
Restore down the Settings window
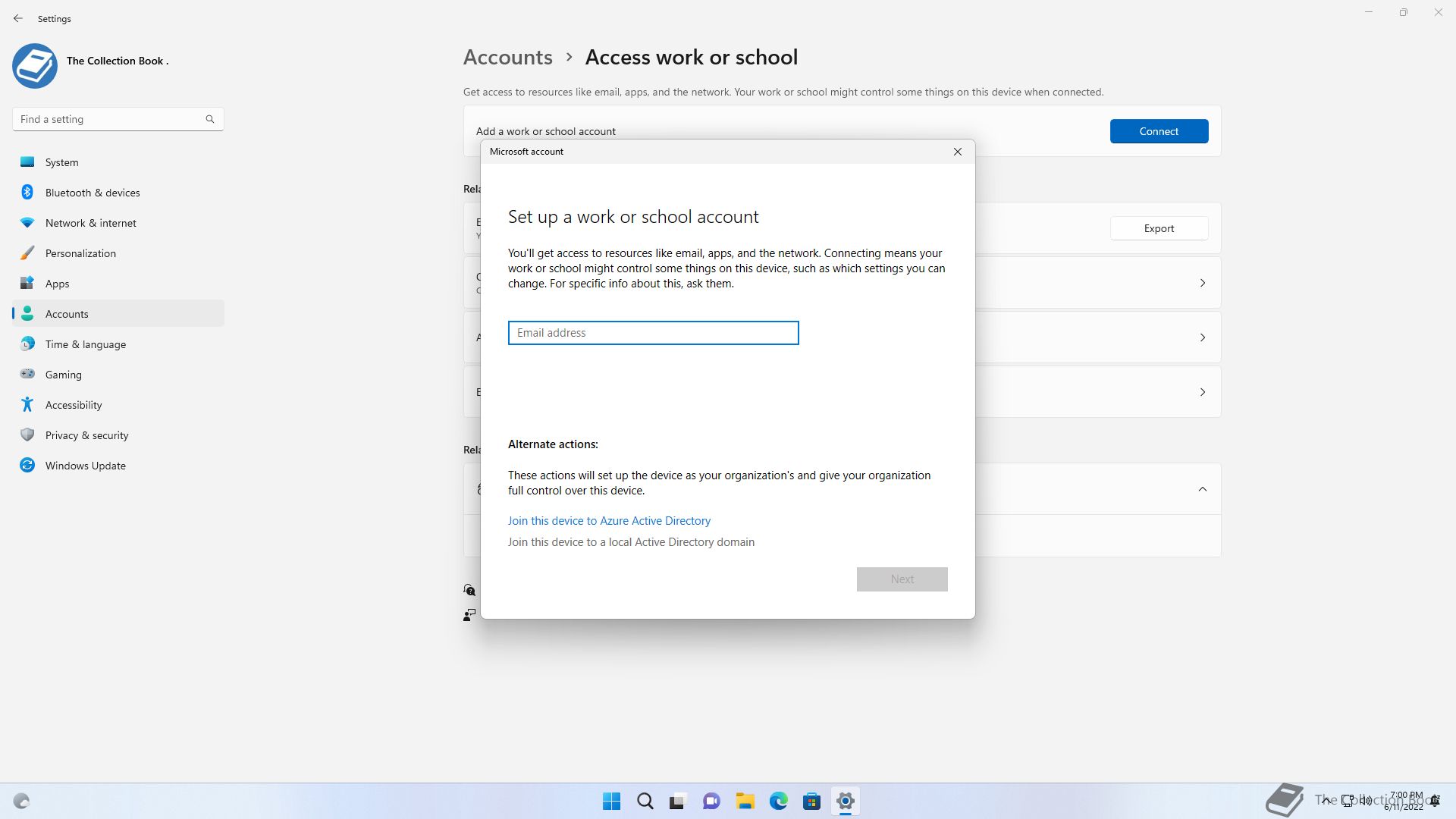coord(1404,12)
